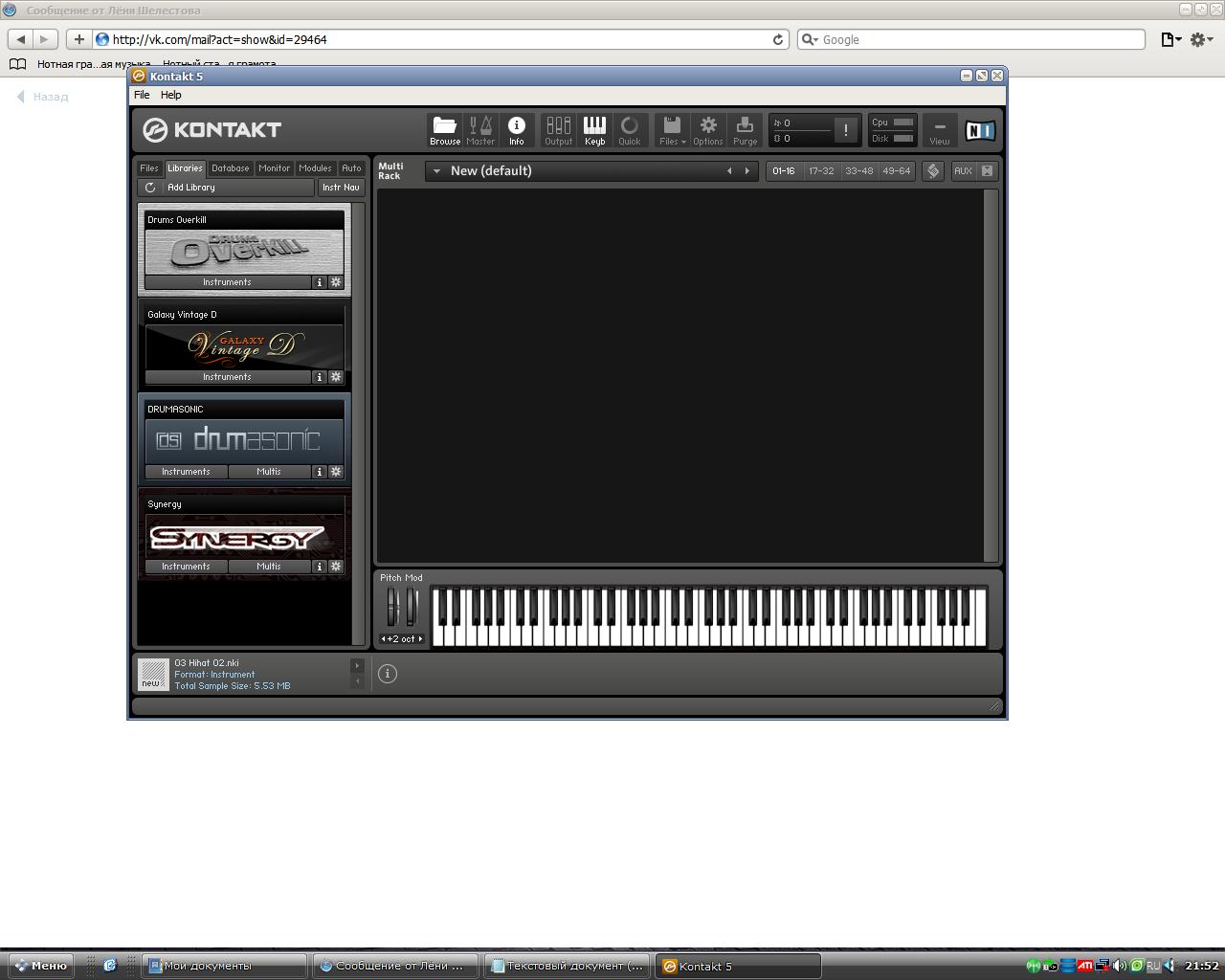This screenshot has height=980, width=1225.
Task: Toggle the Instr Nav button
Action: 341,188
